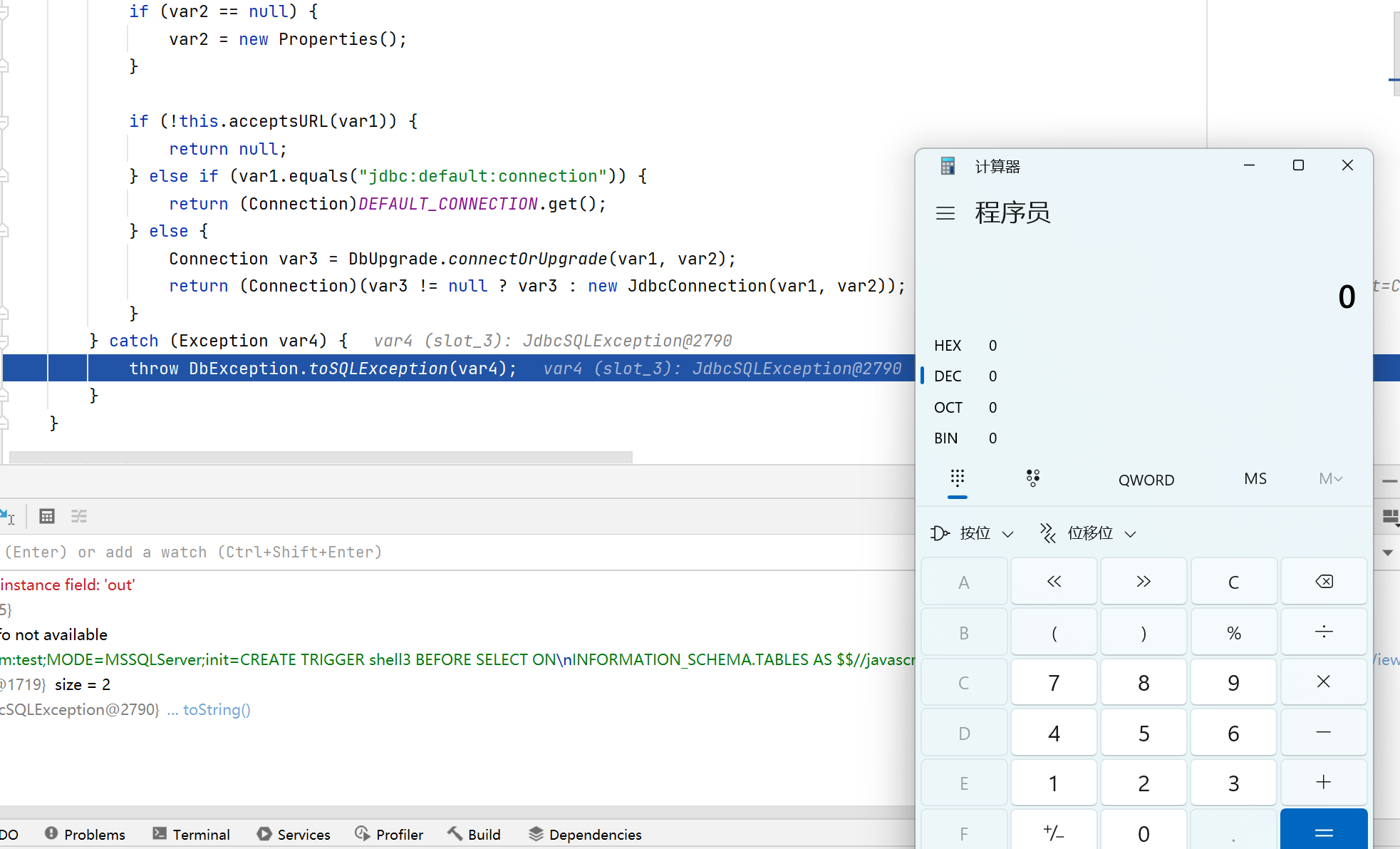The width and height of the screenshot is (1400, 849).
Task: Click digit 6 on calculator keypad
Action: (1233, 733)
